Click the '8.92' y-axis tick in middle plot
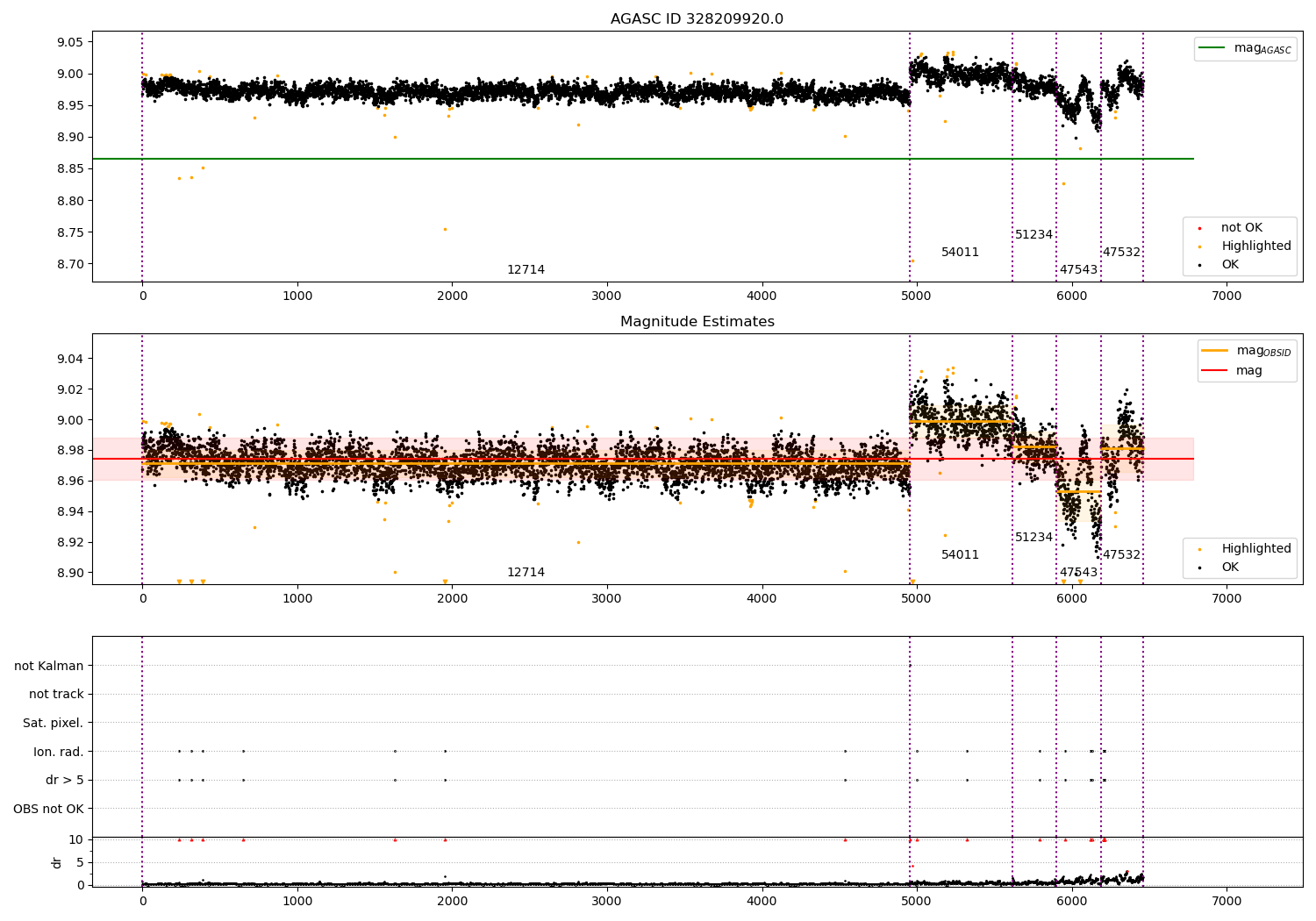The width and height of the screenshot is (1316, 921). (x=69, y=542)
